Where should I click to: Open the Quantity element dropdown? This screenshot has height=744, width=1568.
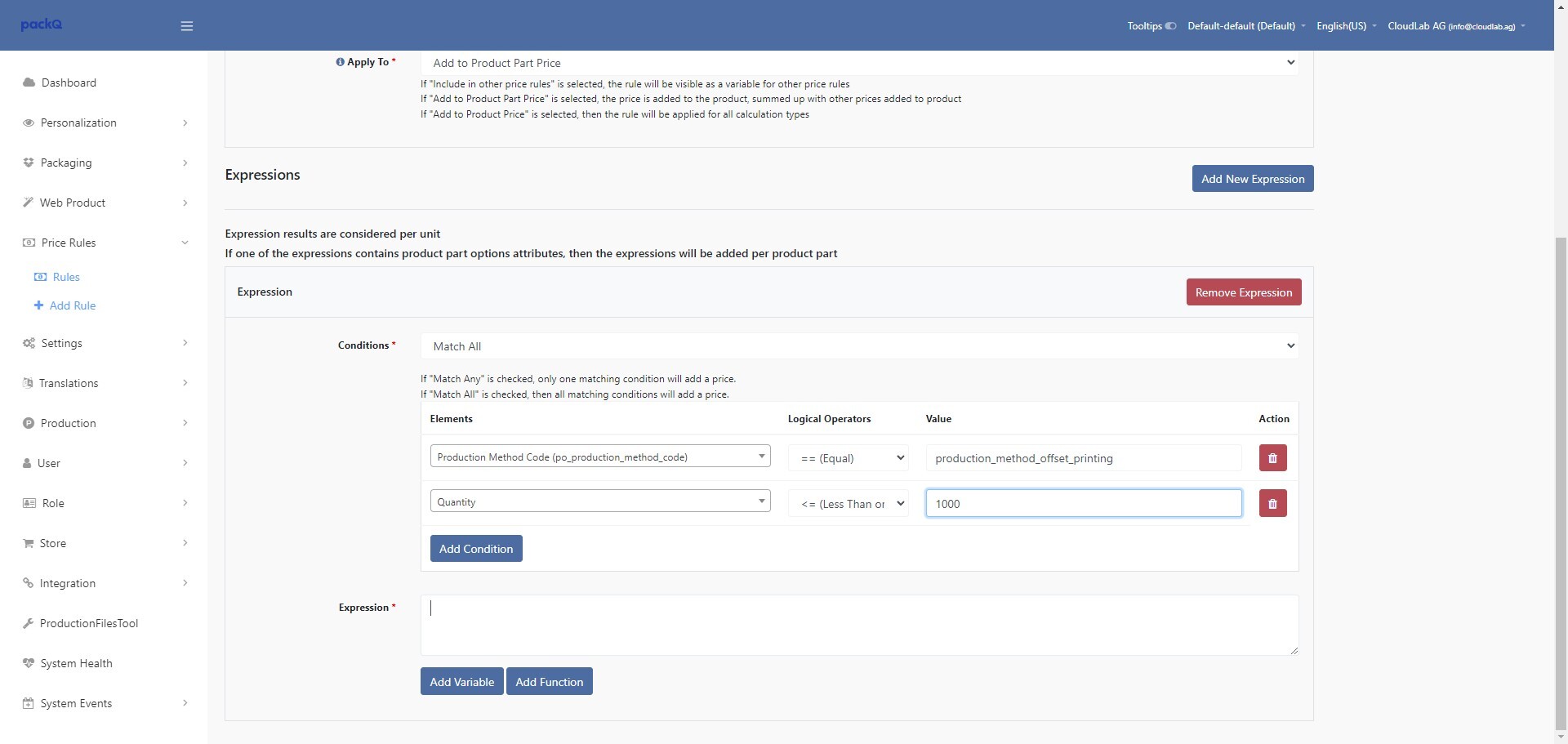point(600,501)
